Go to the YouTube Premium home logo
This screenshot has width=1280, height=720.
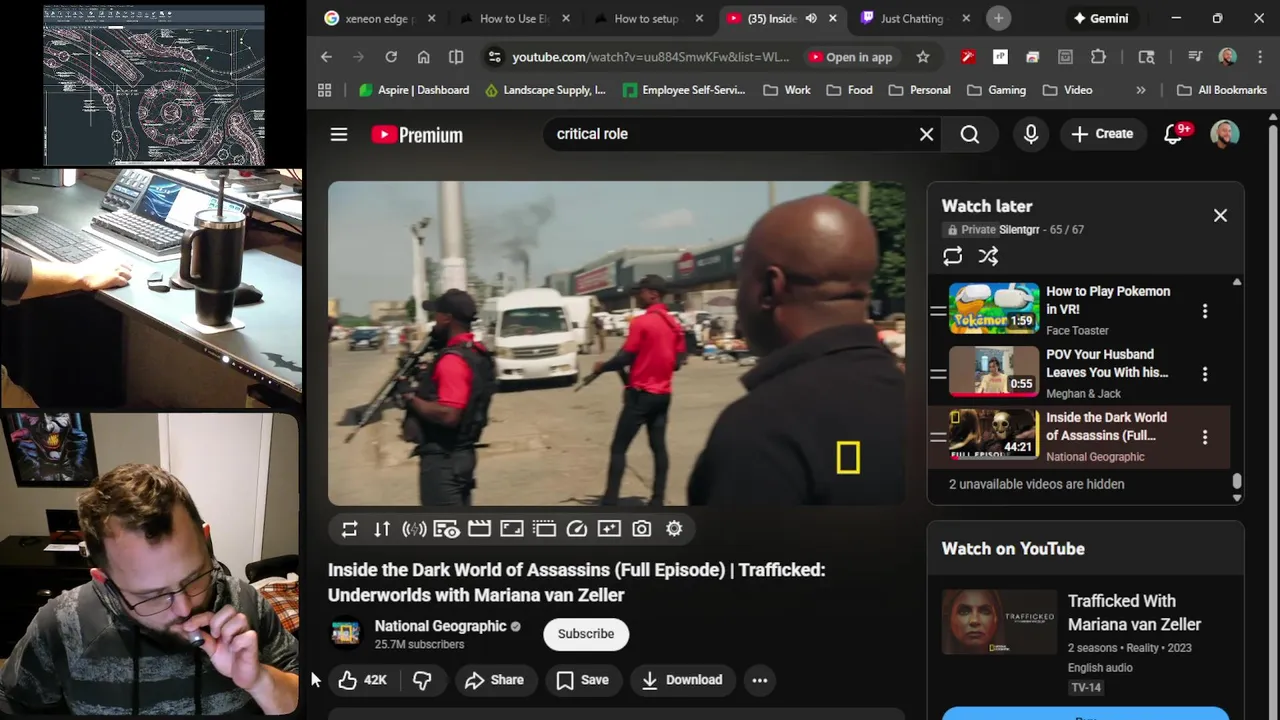coord(416,135)
